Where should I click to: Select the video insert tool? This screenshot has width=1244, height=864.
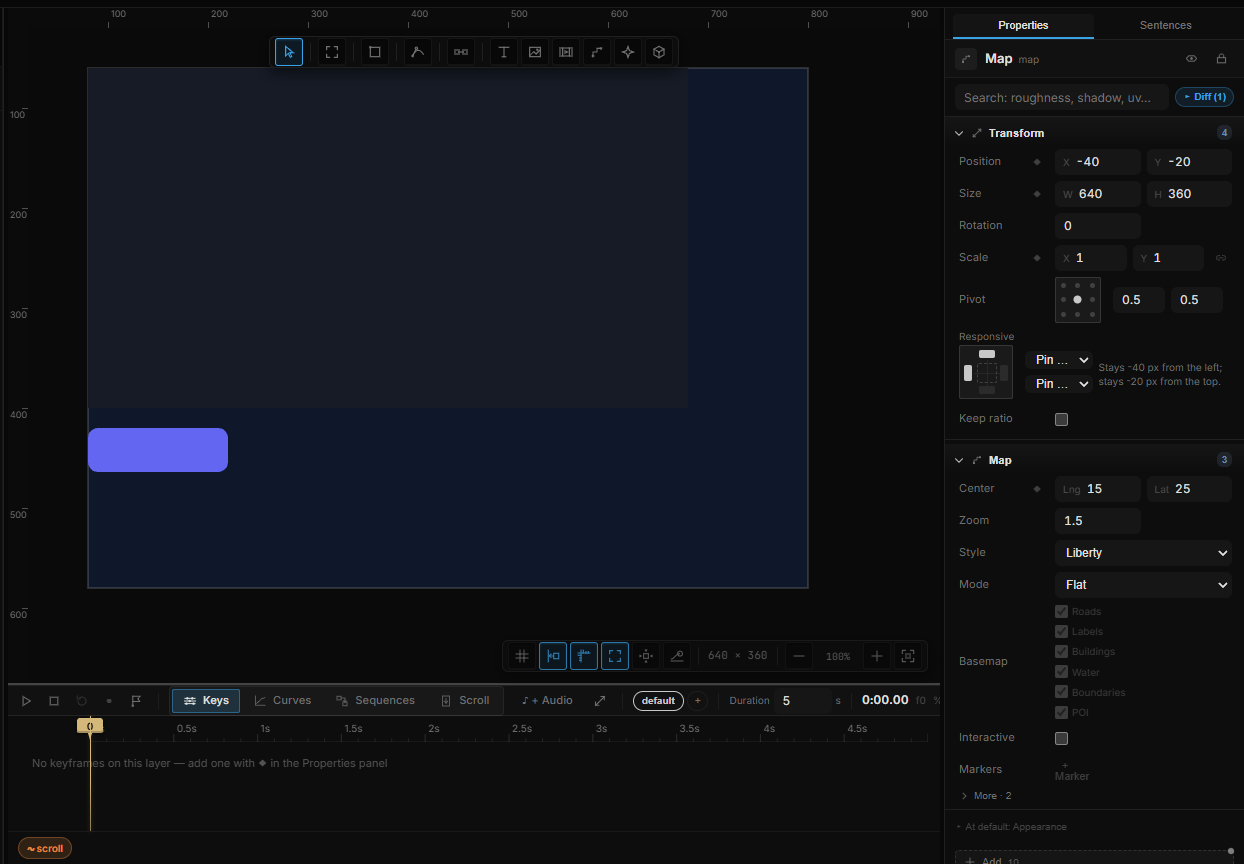[x=566, y=52]
